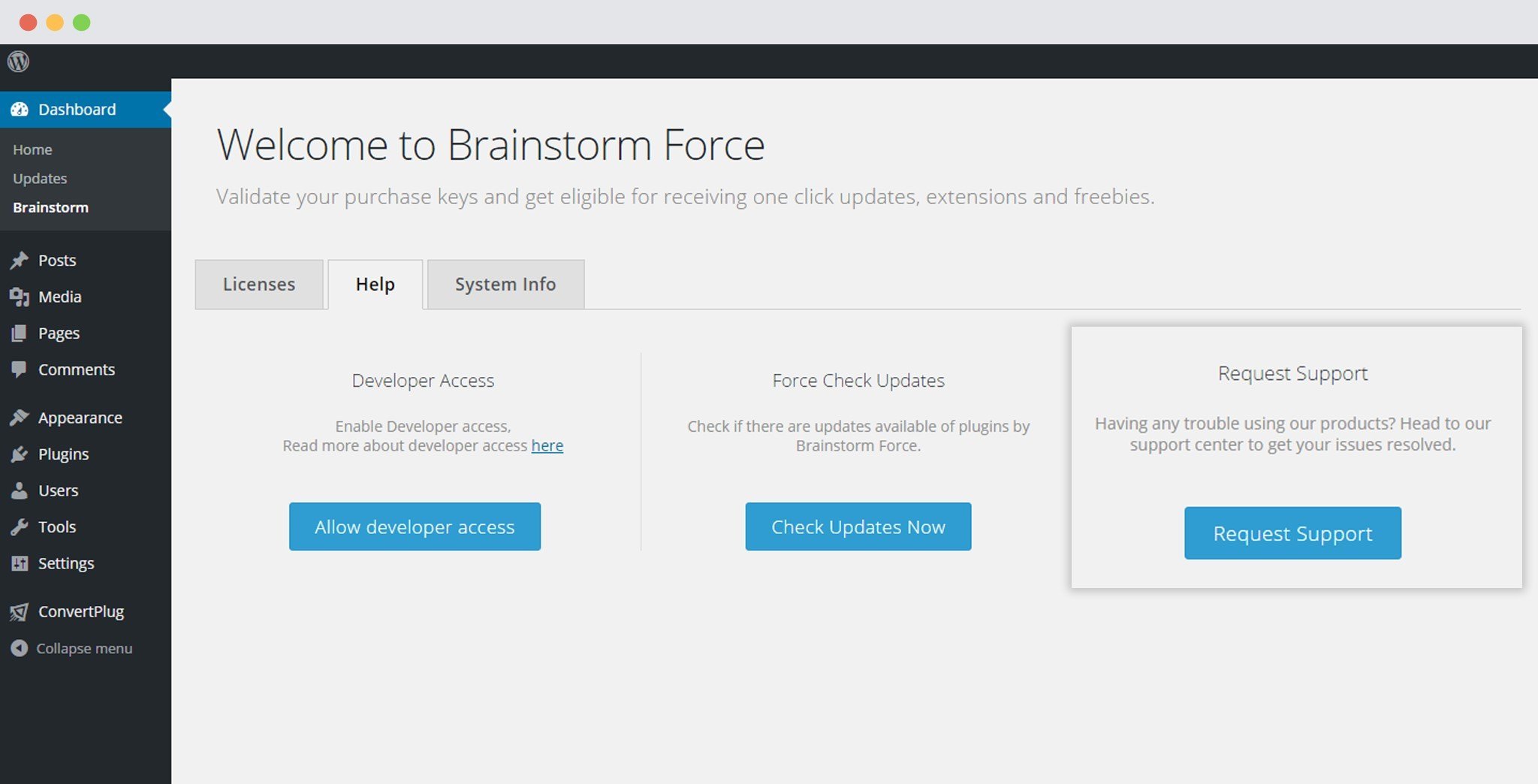
Task: Open the Users menu label
Action: tap(59, 490)
